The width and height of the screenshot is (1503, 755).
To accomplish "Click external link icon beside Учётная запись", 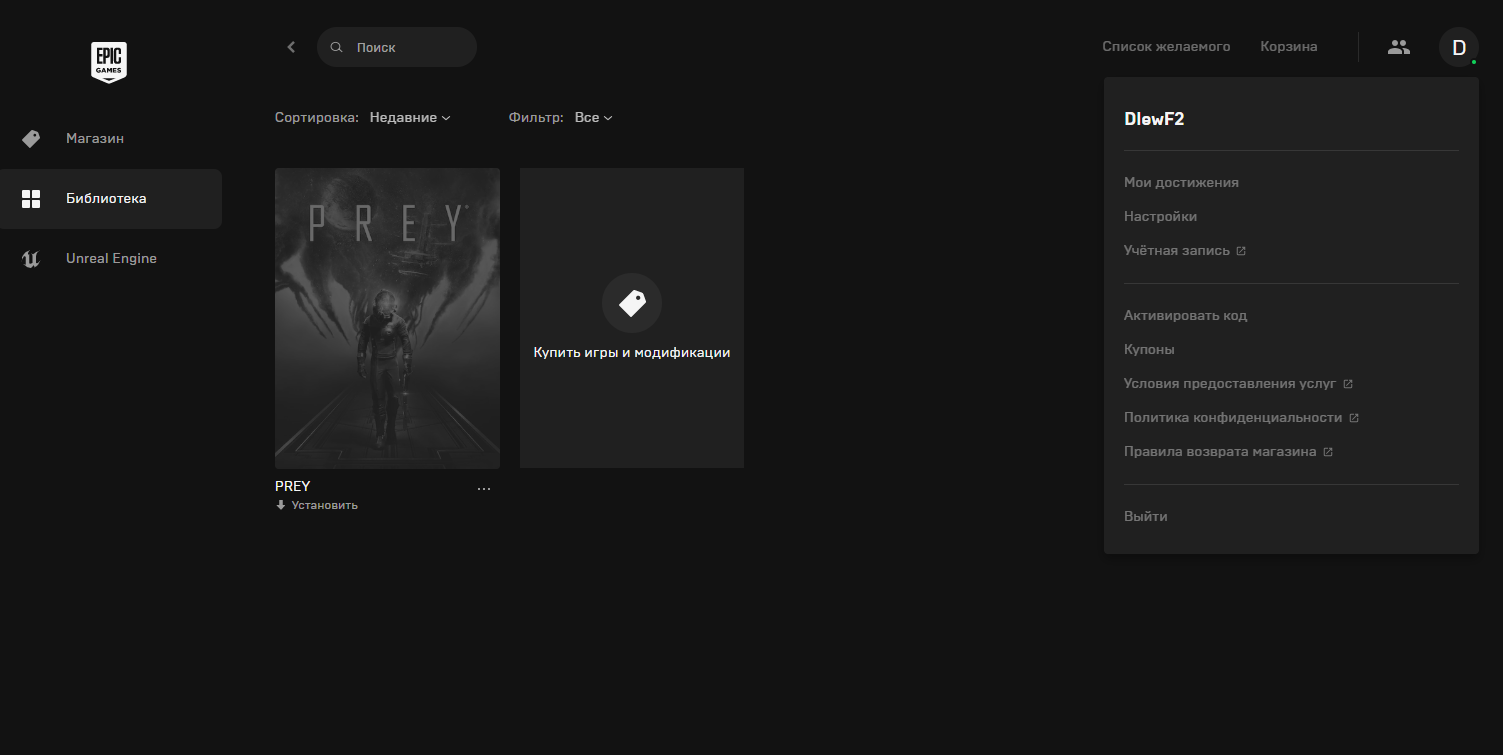I will click(1241, 251).
